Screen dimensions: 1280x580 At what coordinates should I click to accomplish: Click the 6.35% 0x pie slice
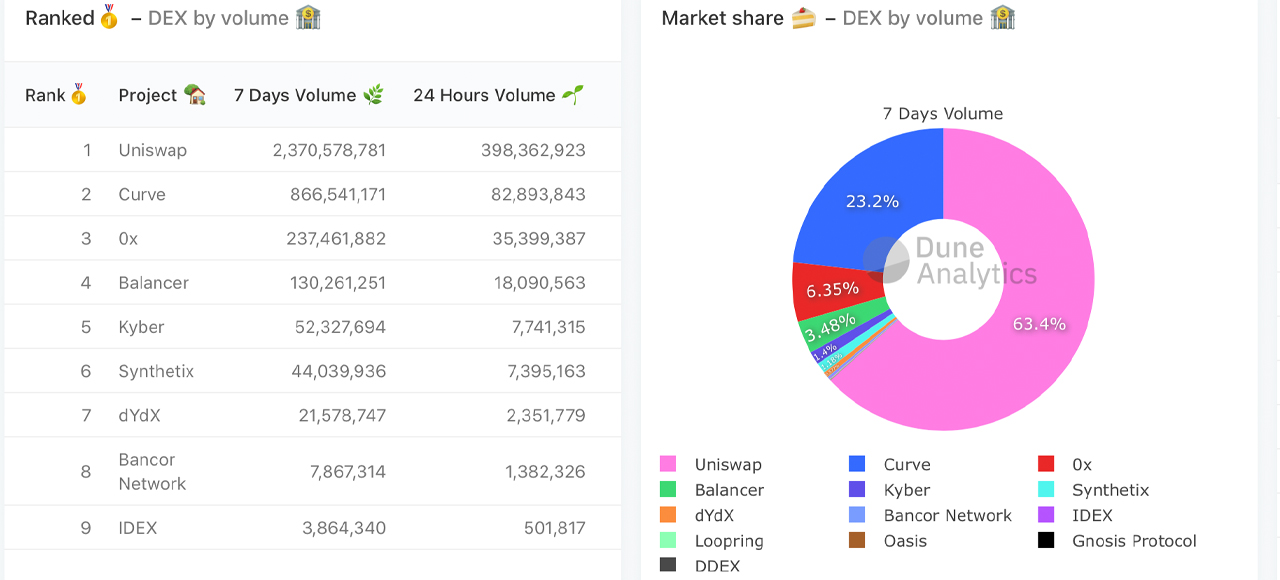(x=833, y=288)
